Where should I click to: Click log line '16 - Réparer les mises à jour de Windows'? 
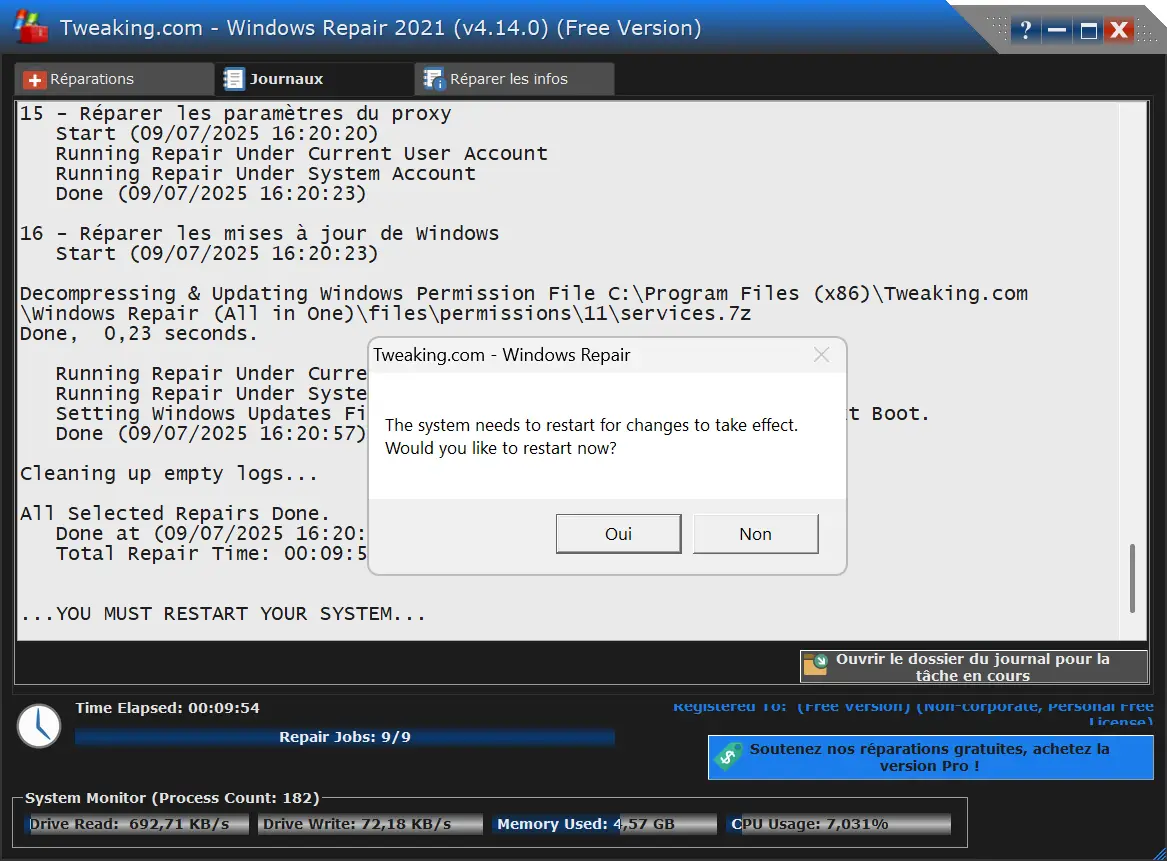pos(259,234)
